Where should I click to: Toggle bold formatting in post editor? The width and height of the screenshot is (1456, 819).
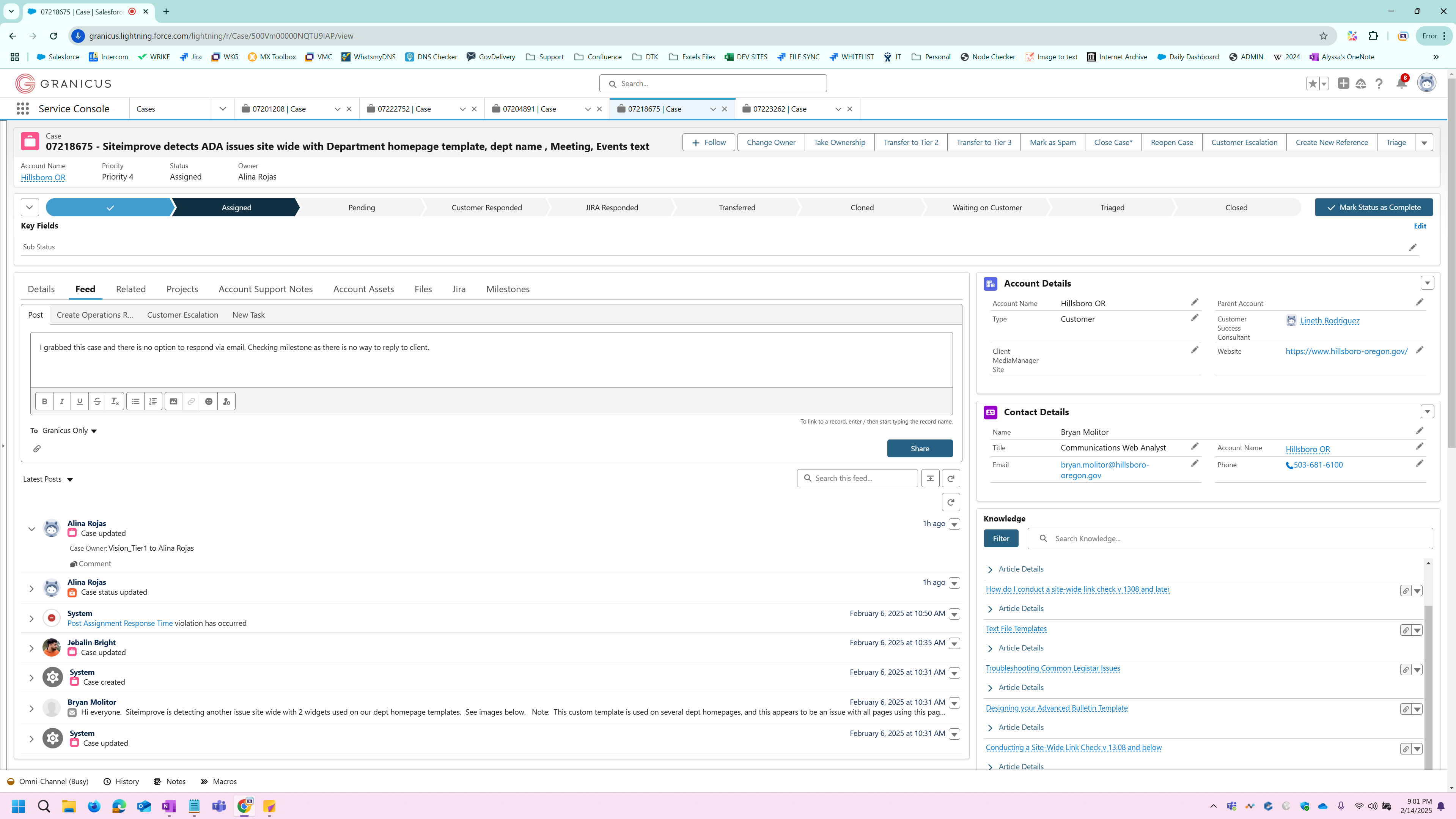pyautogui.click(x=44, y=401)
